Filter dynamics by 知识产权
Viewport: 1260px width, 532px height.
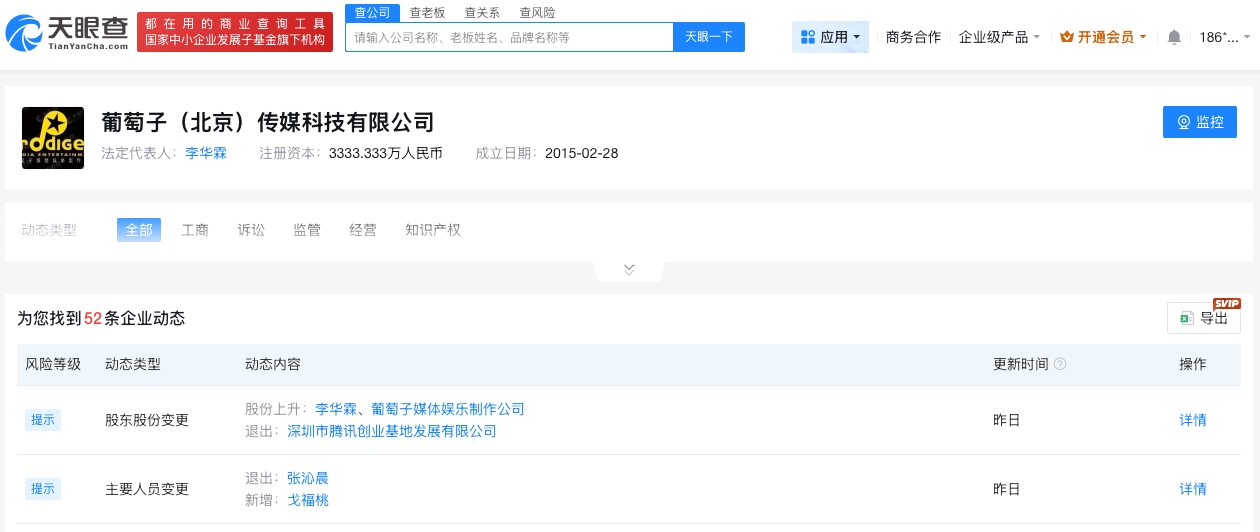(x=433, y=230)
